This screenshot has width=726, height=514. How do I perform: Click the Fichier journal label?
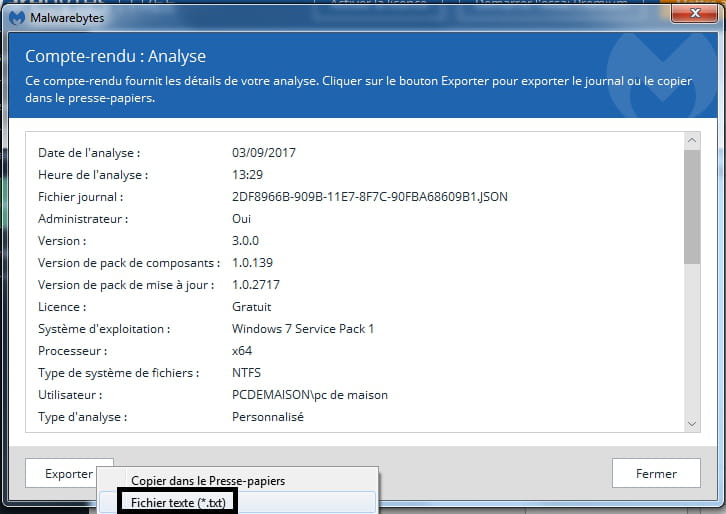81,197
